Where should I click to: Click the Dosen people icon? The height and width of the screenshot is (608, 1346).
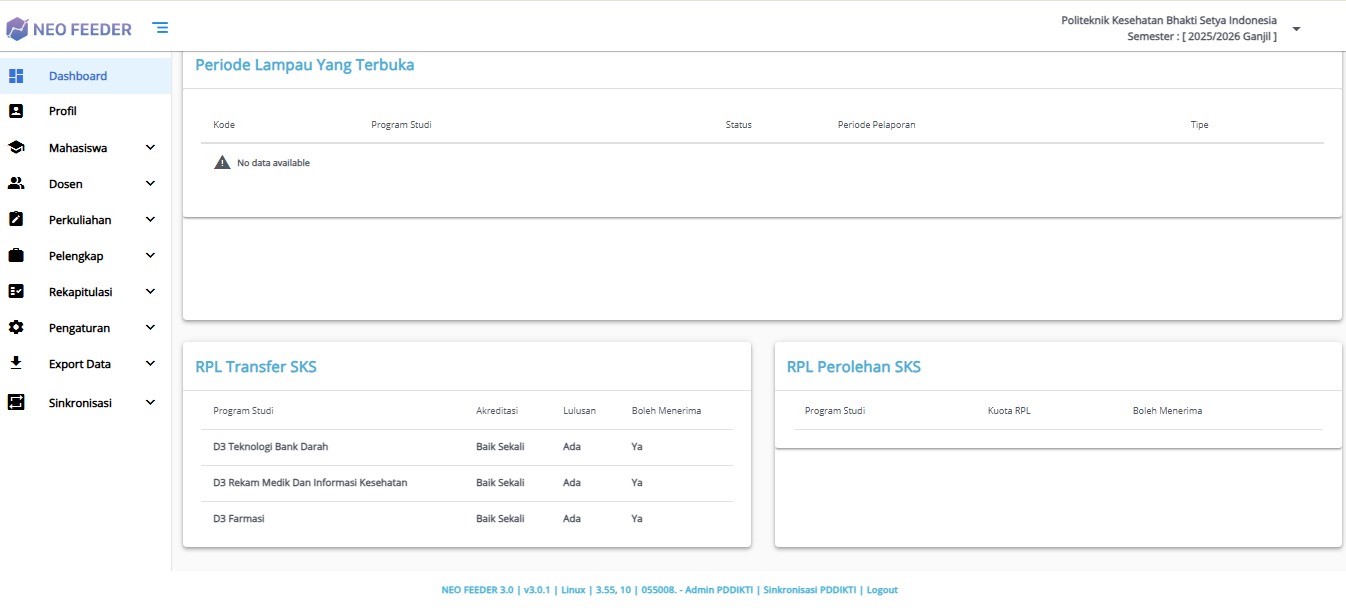[x=16, y=184]
